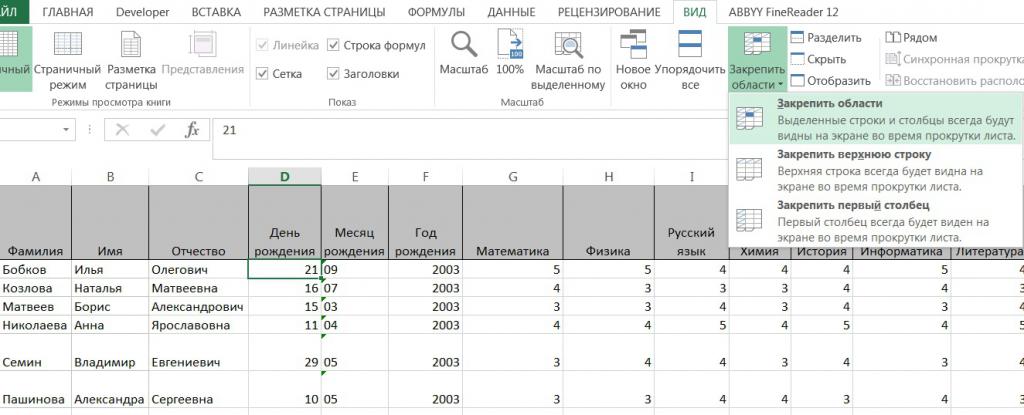Screen dimensions: 1024x415
Task: Click Масштаб по выделенному
Action: click(568, 60)
